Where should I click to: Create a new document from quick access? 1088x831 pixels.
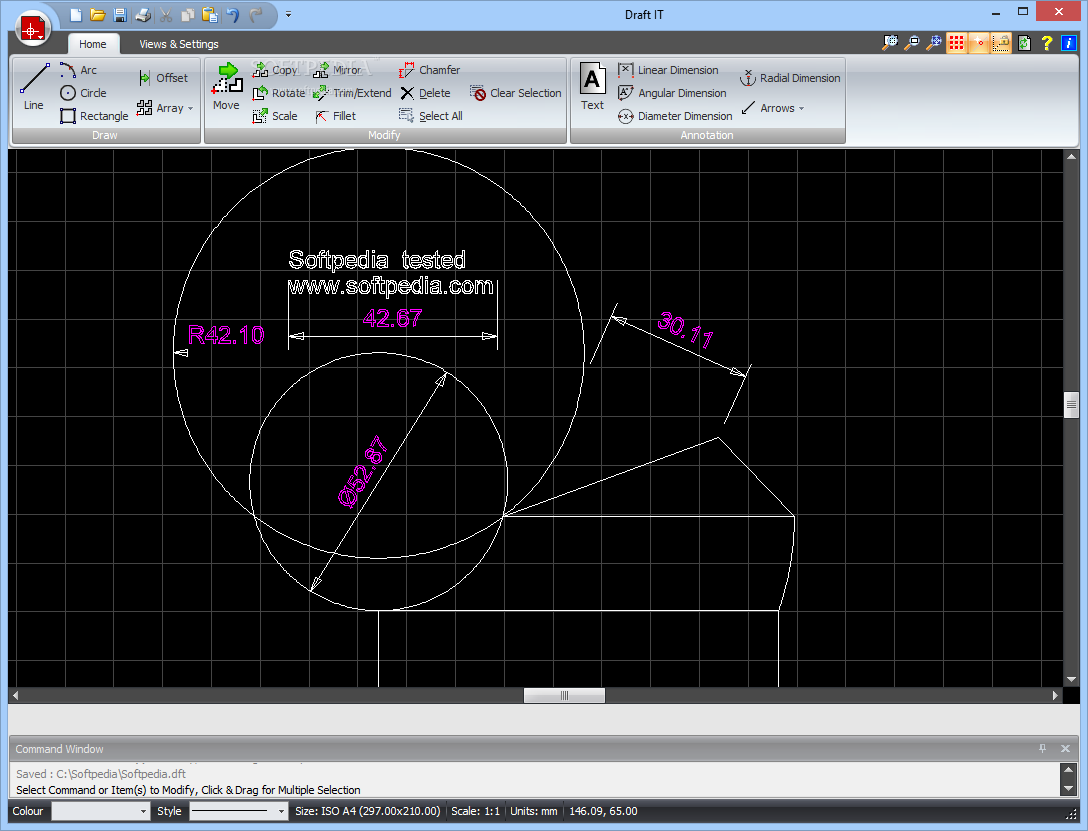tap(76, 15)
